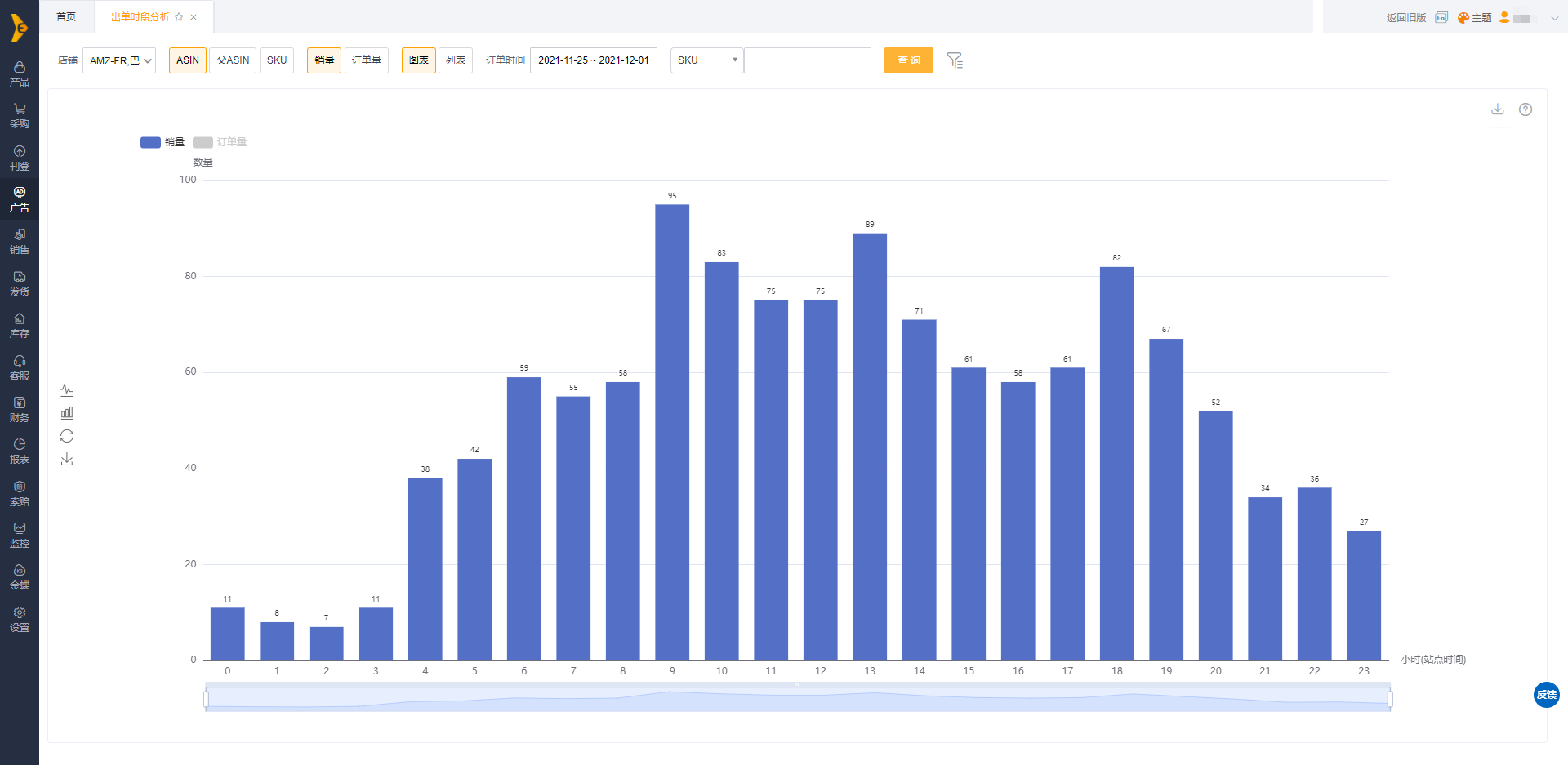
Task: Click the data zoom slider track
Action: coord(798,699)
